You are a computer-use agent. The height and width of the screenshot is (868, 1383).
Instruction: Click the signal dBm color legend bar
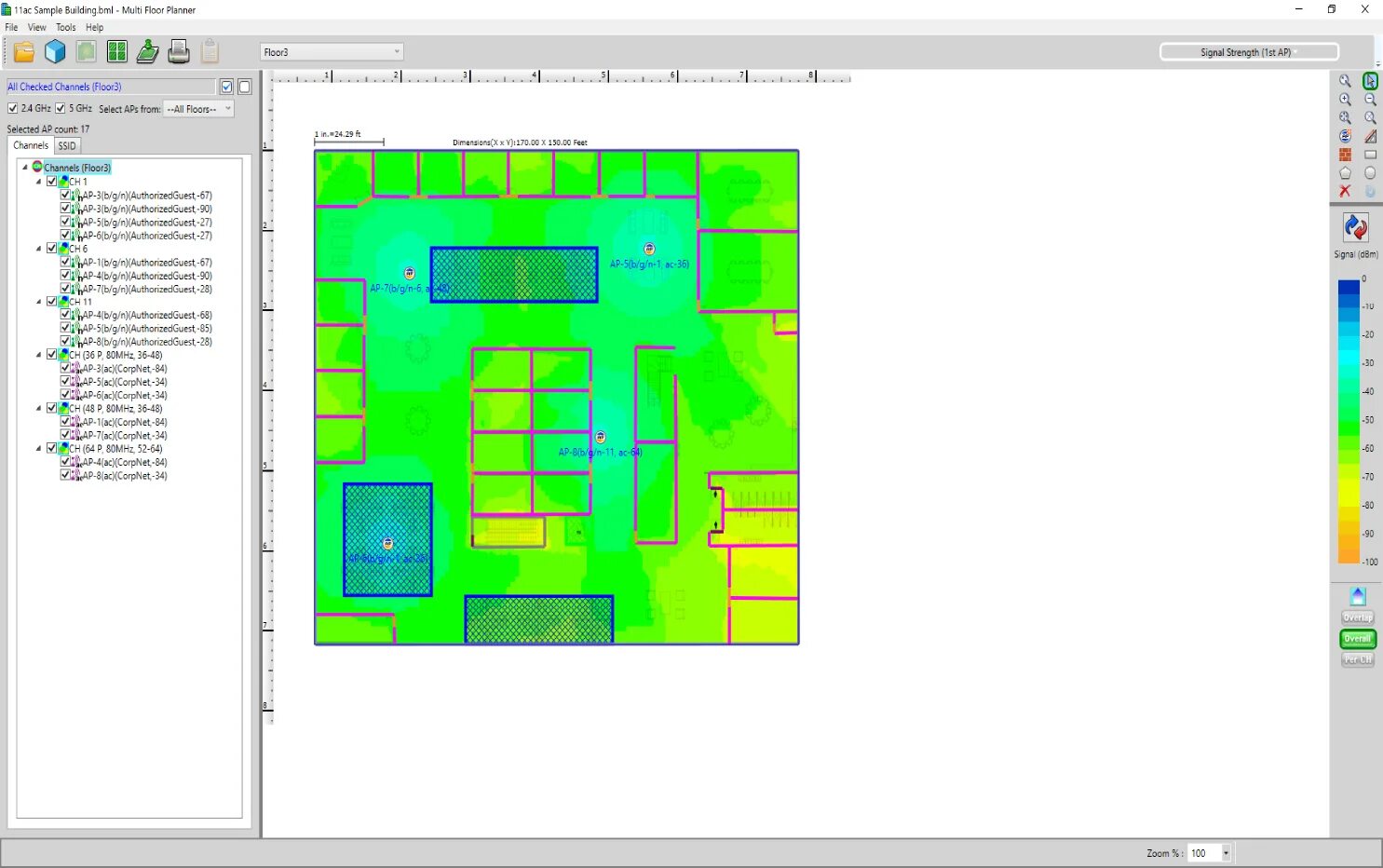1349,421
